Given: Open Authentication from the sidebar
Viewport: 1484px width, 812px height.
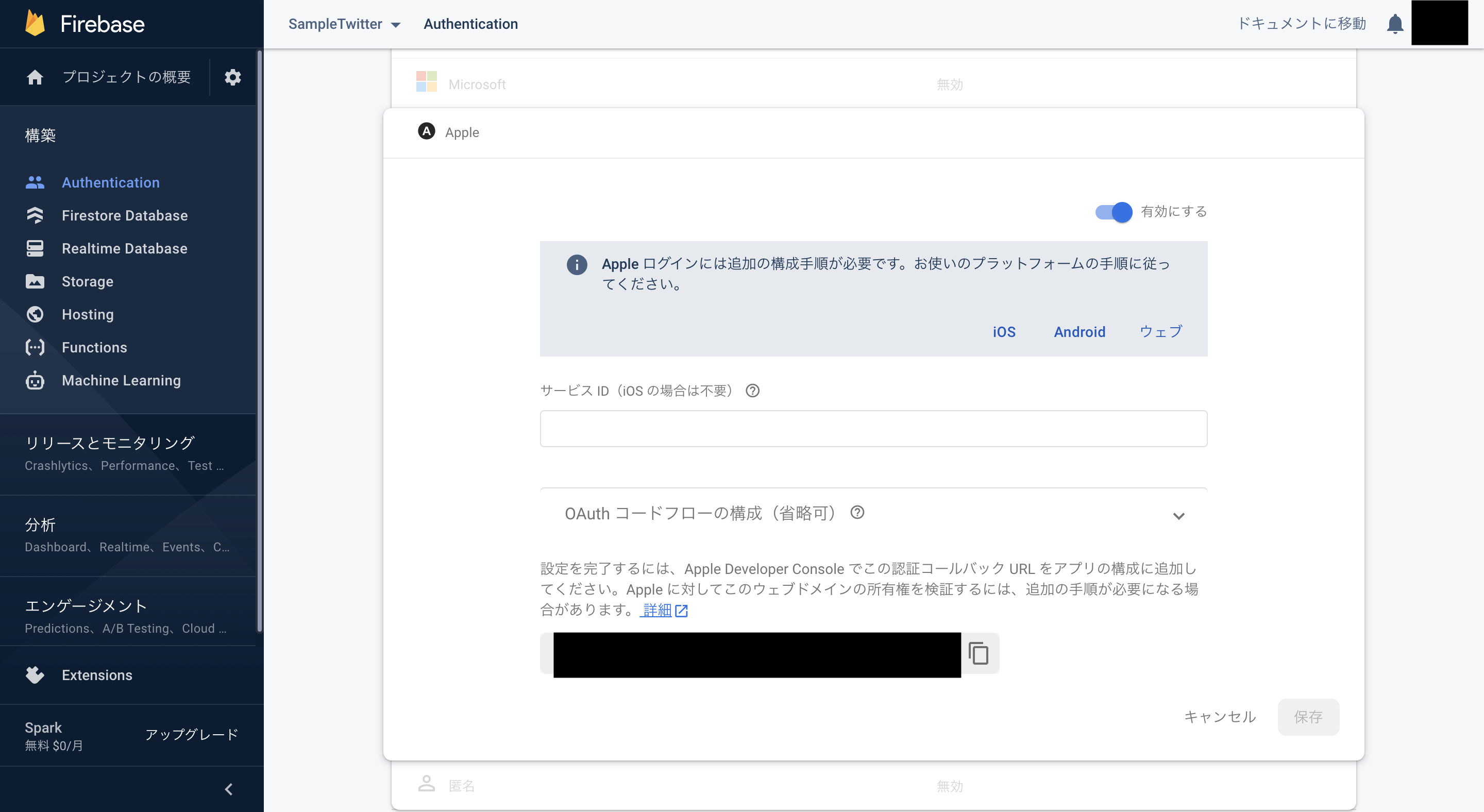Looking at the screenshot, I should [111, 182].
